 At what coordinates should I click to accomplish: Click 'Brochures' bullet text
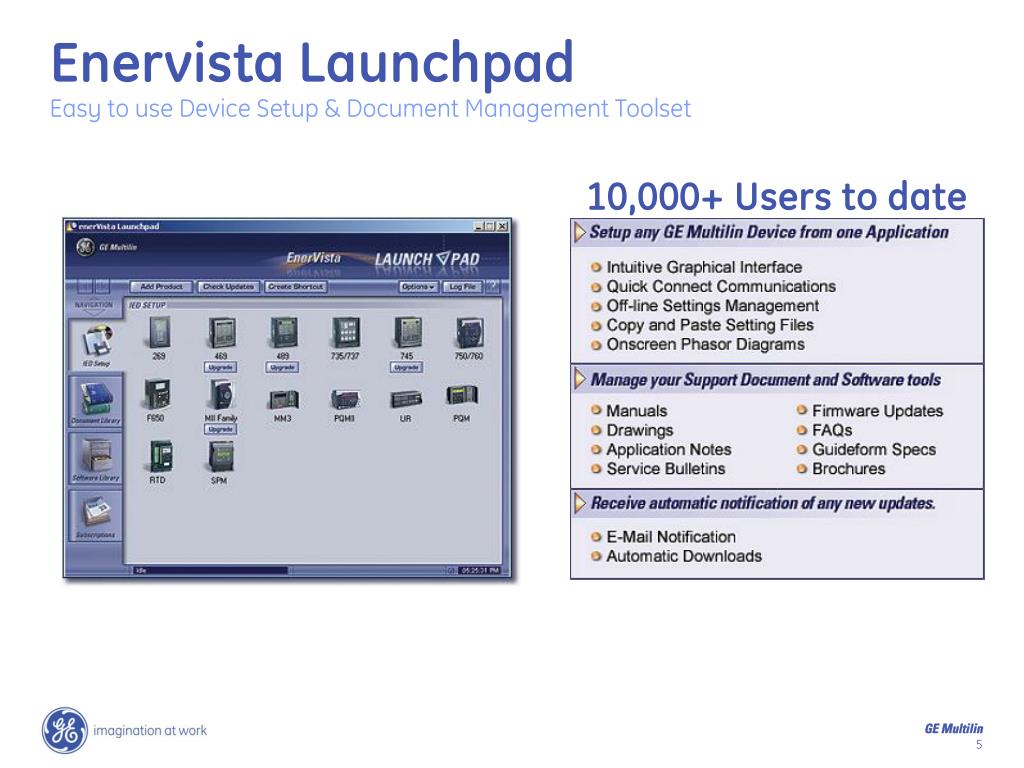tap(848, 469)
